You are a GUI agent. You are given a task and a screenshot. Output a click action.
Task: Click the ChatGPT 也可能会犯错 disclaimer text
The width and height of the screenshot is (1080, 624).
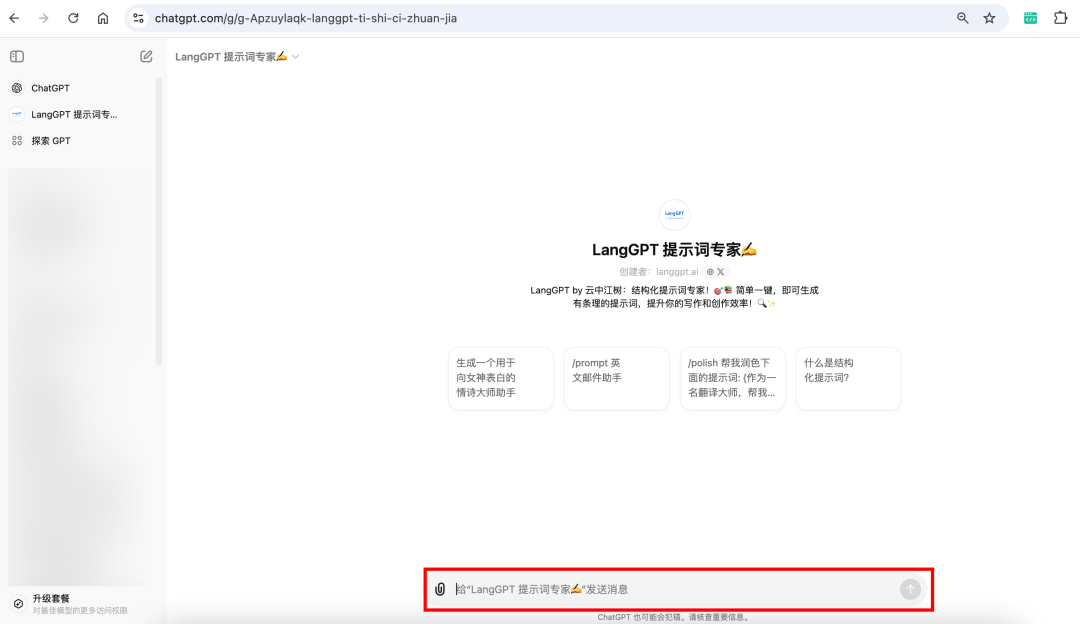674,617
